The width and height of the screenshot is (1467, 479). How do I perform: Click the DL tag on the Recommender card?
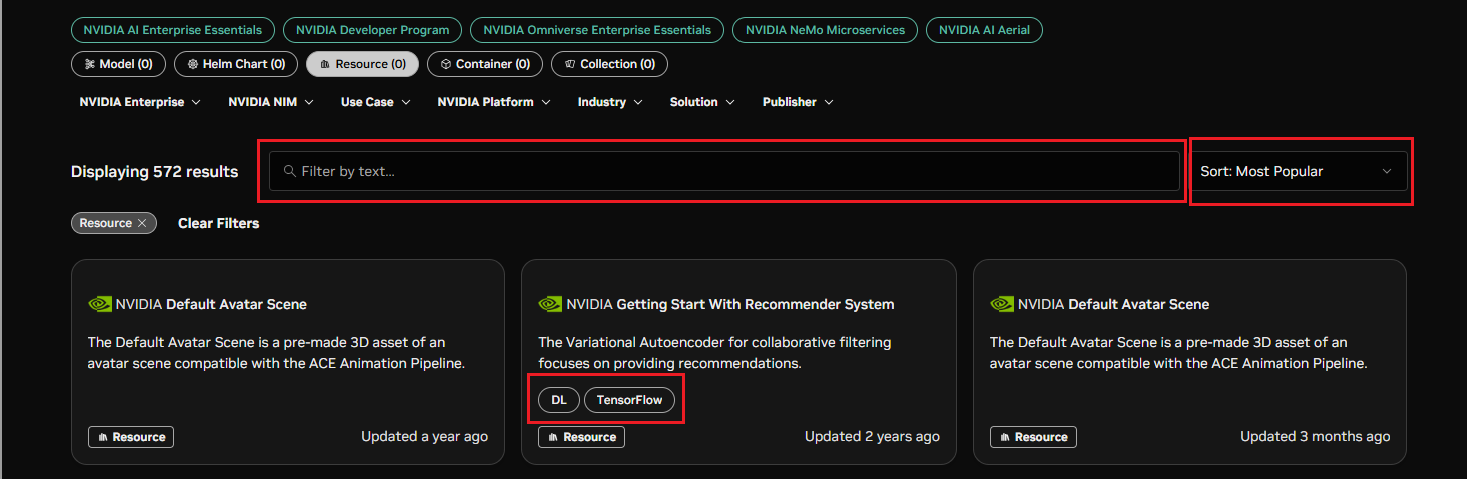pos(559,400)
